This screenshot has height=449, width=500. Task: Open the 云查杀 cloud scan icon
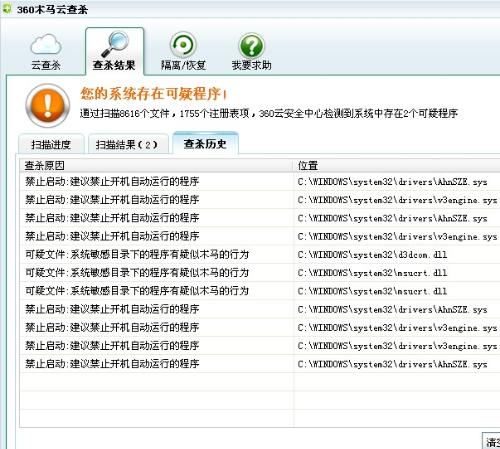pos(46,52)
